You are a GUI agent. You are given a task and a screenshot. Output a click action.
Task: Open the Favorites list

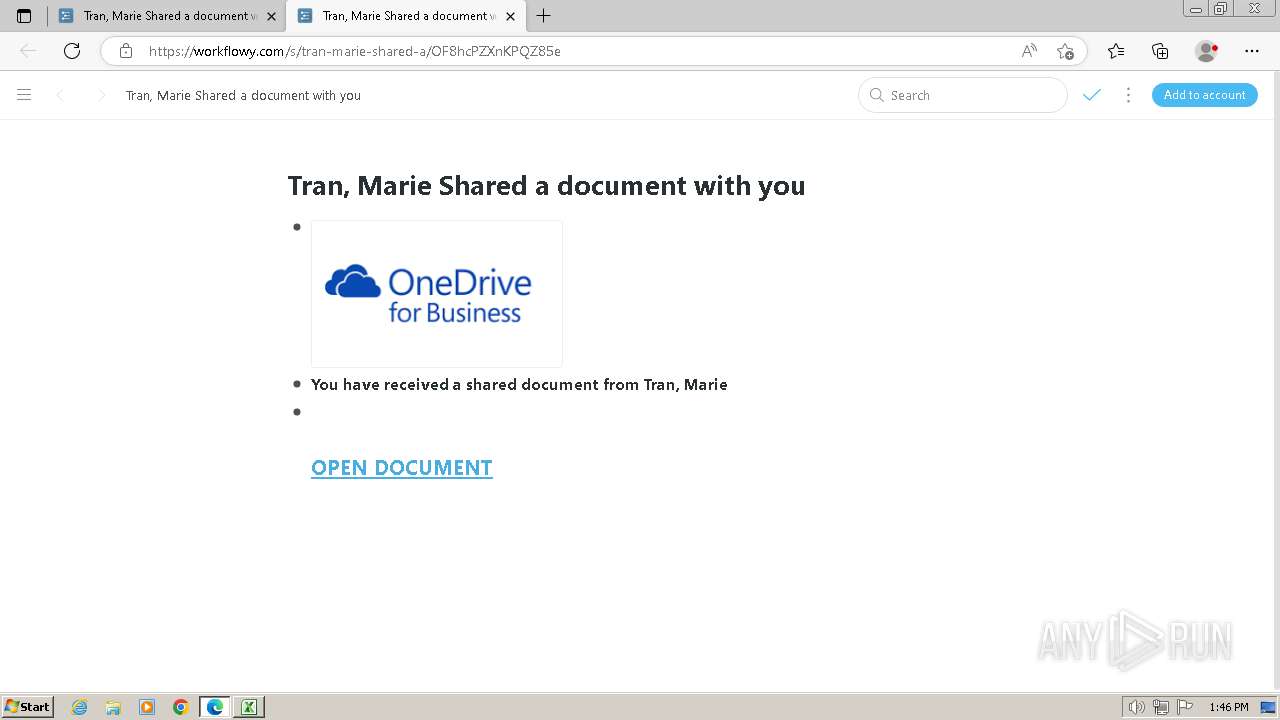click(x=1116, y=51)
